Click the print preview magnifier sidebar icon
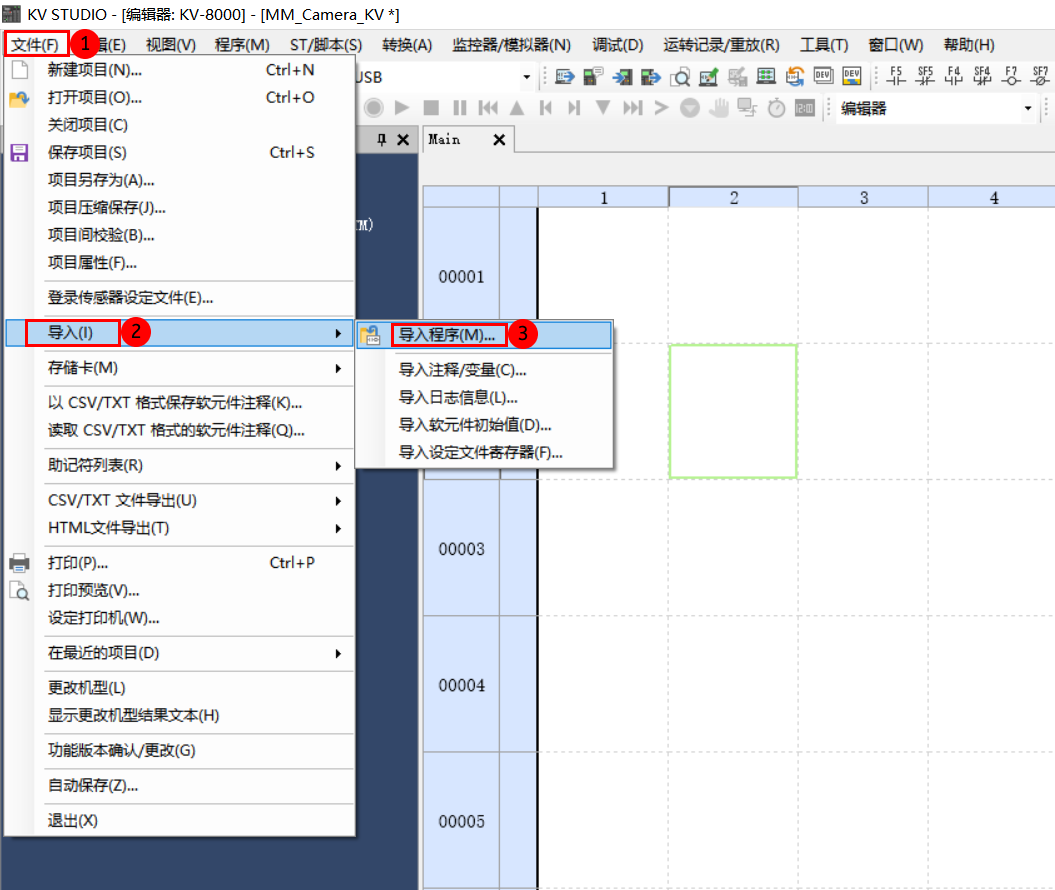 18,589
